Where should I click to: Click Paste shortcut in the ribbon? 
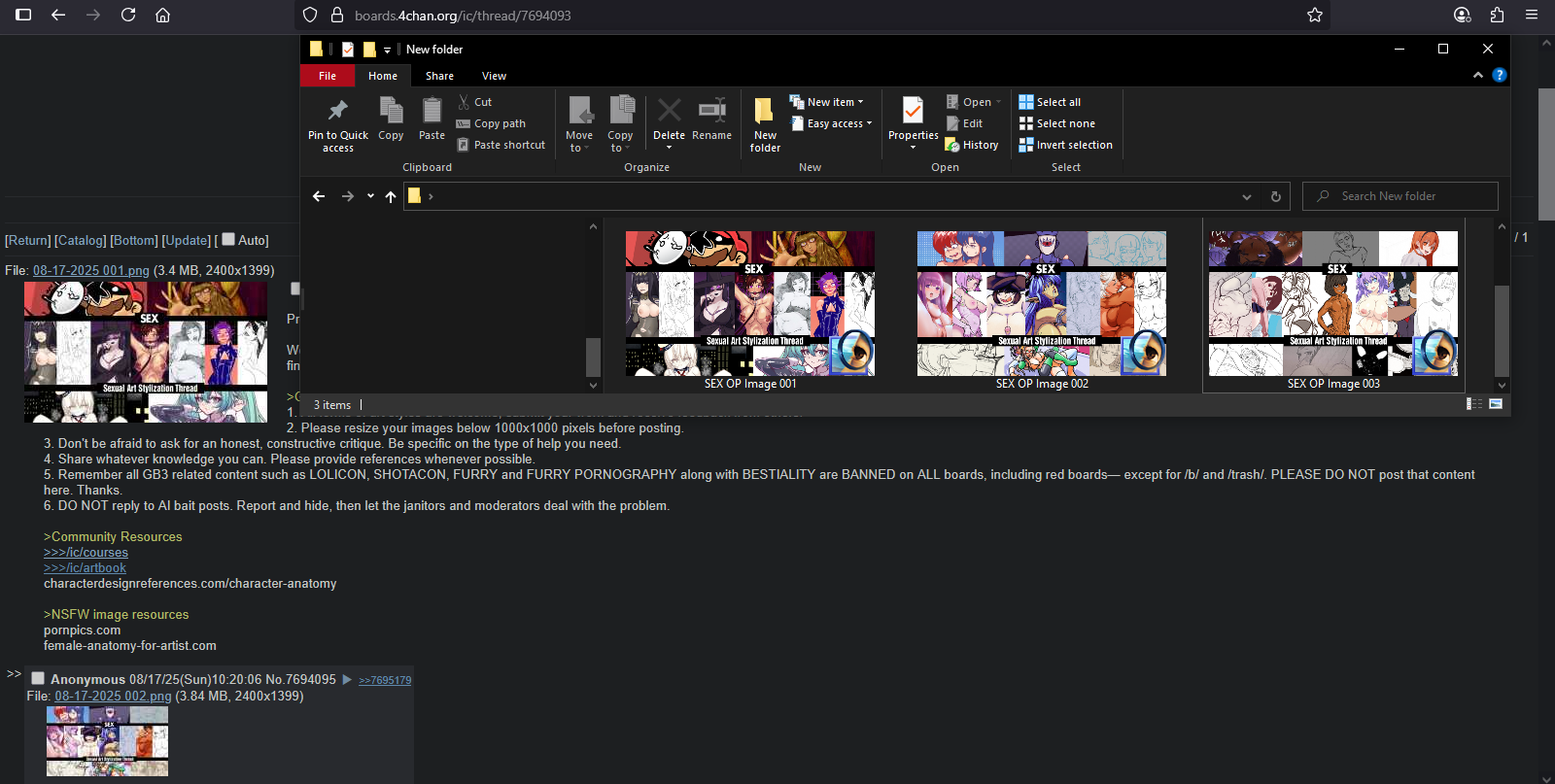click(501, 145)
